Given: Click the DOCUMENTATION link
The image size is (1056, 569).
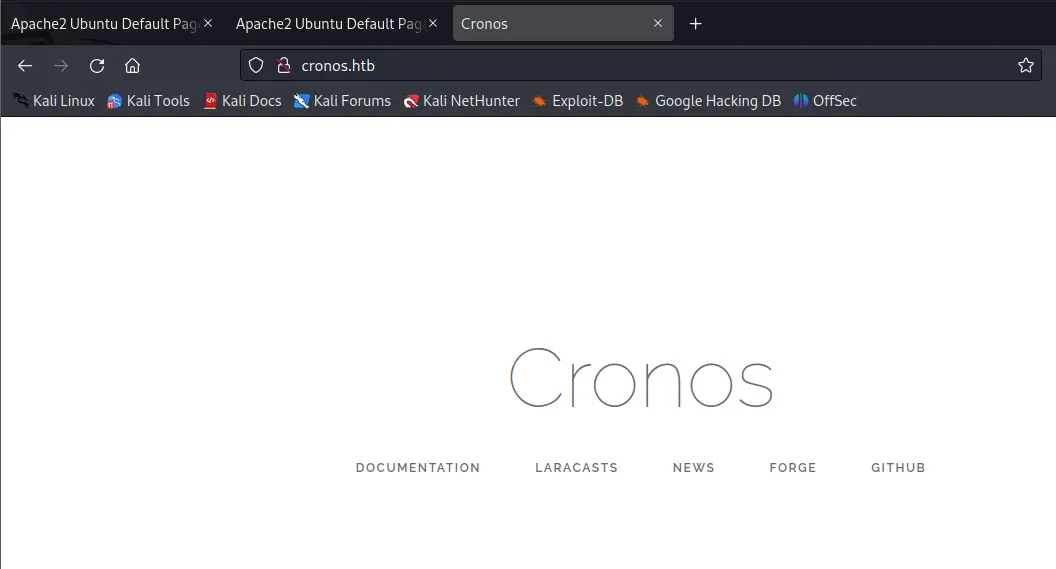Looking at the screenshot, I should coord(418,467).
